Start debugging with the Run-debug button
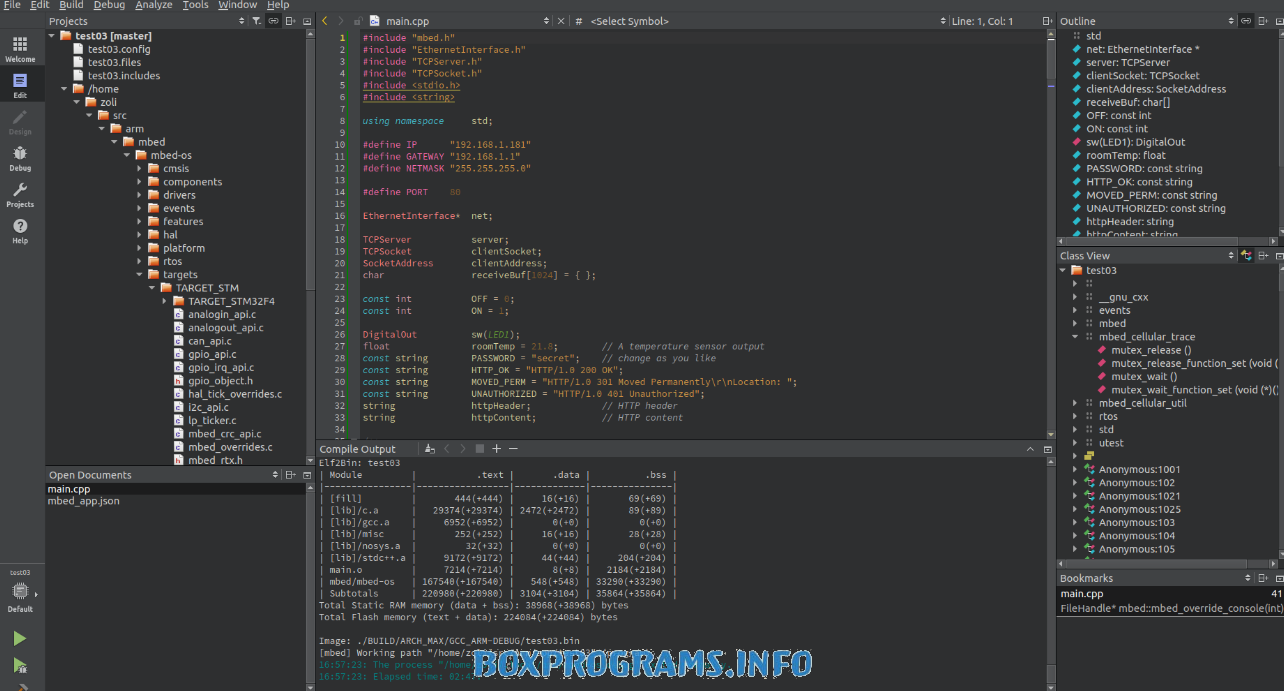1284x691 pixels. (x=20, y=665)
